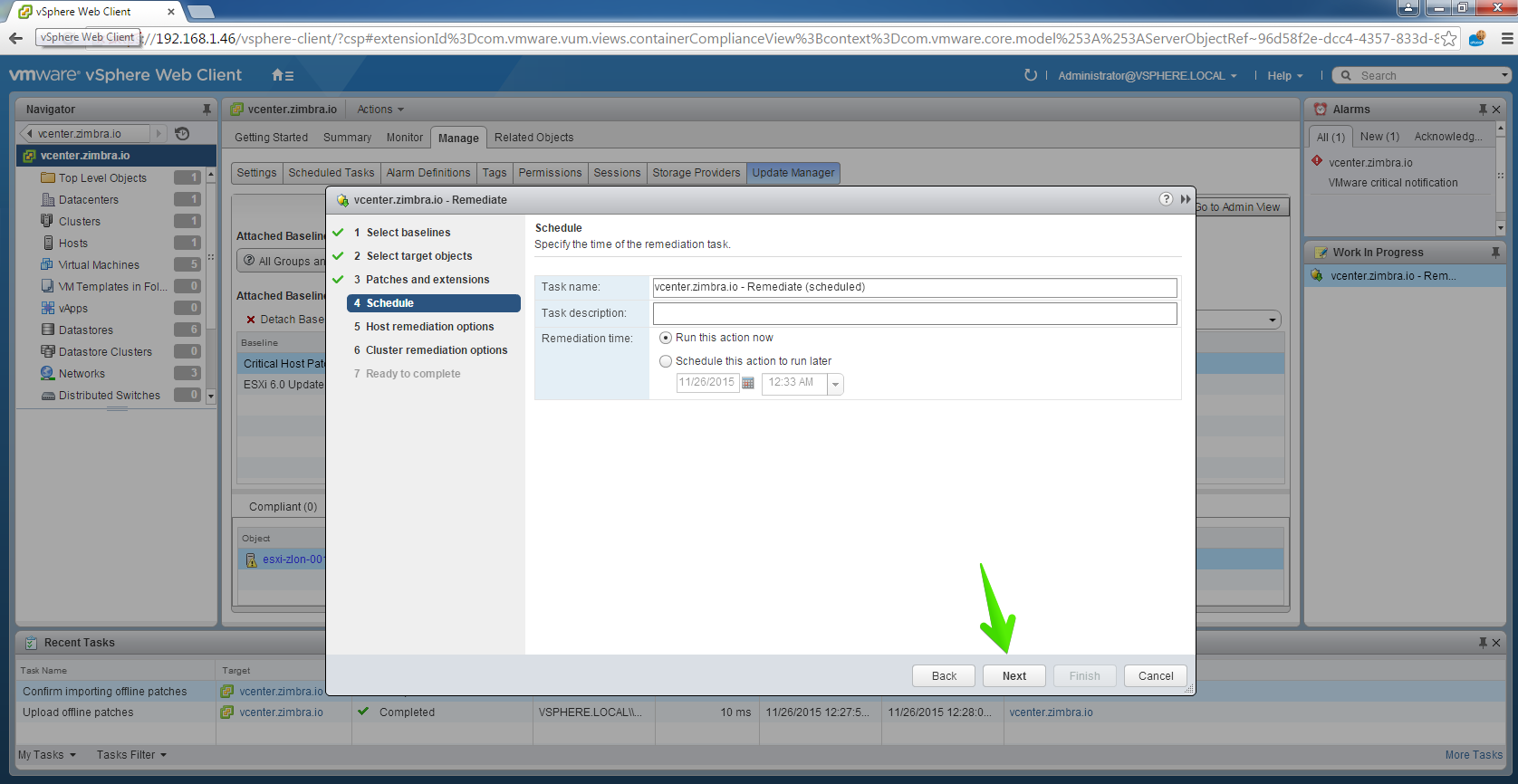The height and width of the screenshot is (784, 1518).
Task: Pin the Work In Progress panel
Action: tap(1495, 253)
